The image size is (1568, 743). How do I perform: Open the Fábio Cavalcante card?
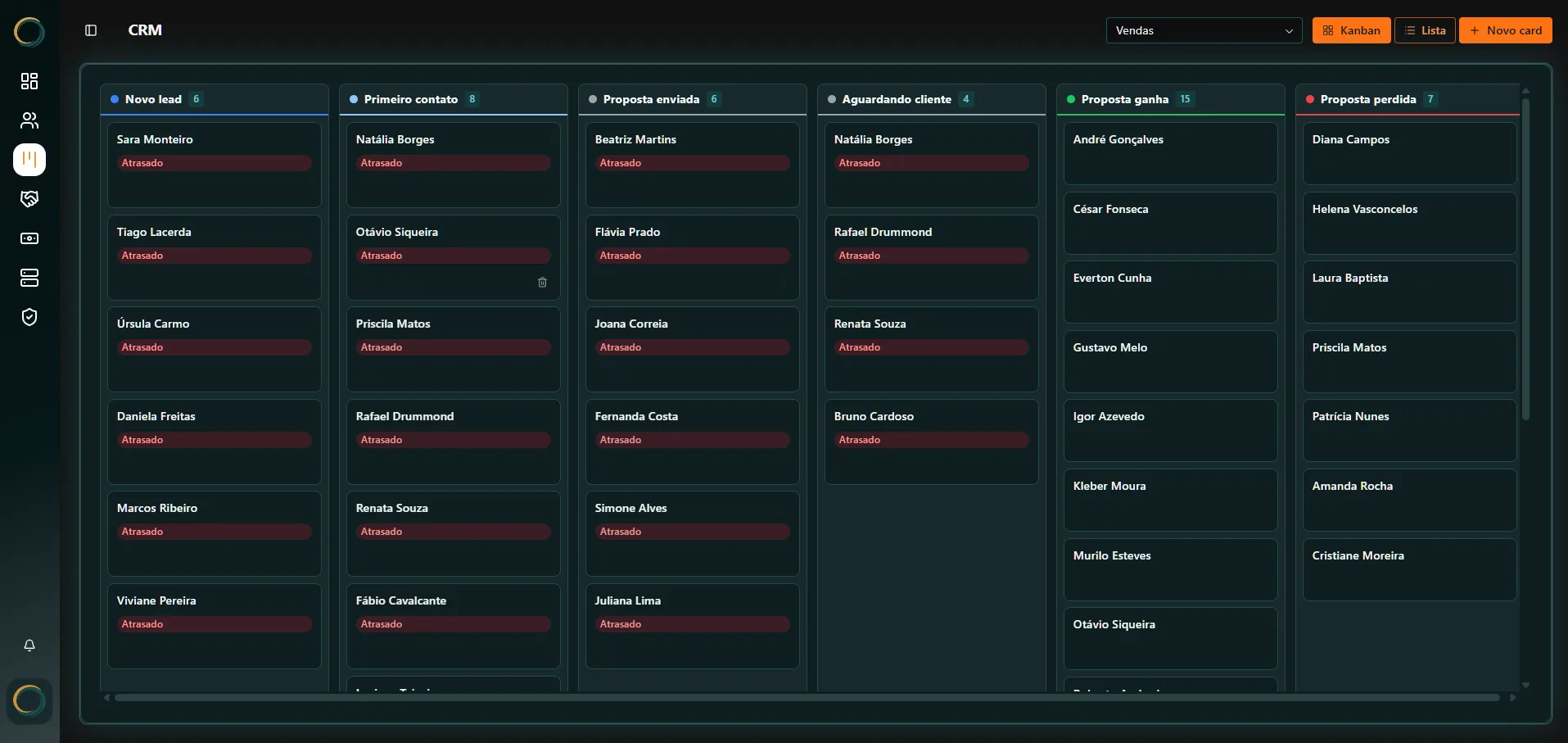[454, 626]
